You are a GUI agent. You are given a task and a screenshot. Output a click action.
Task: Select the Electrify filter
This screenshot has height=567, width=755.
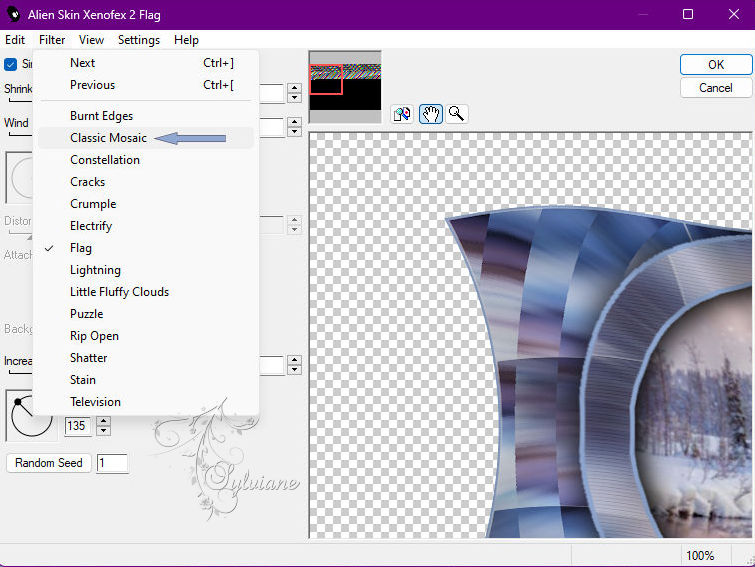(x=146, y=226)
